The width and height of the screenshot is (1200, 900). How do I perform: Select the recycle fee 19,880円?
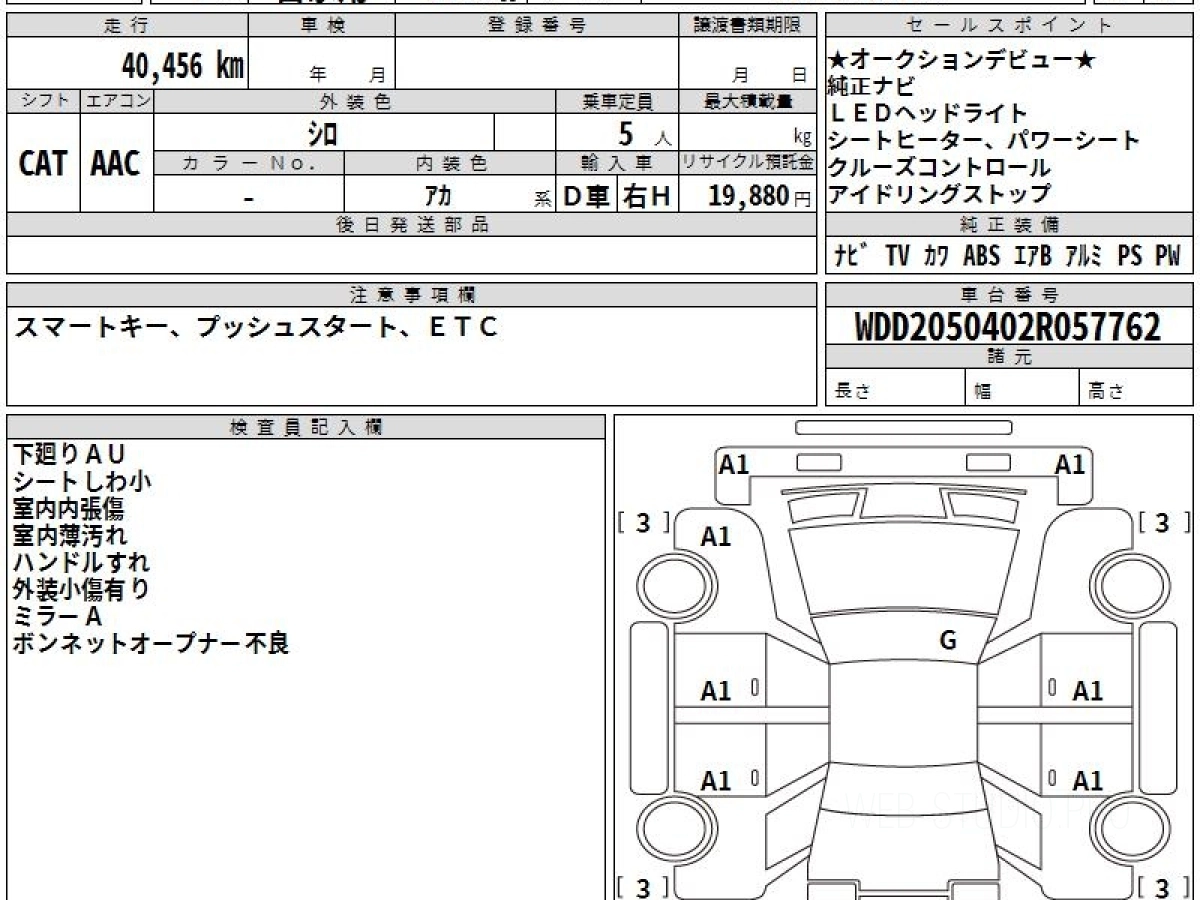[759, 195]
